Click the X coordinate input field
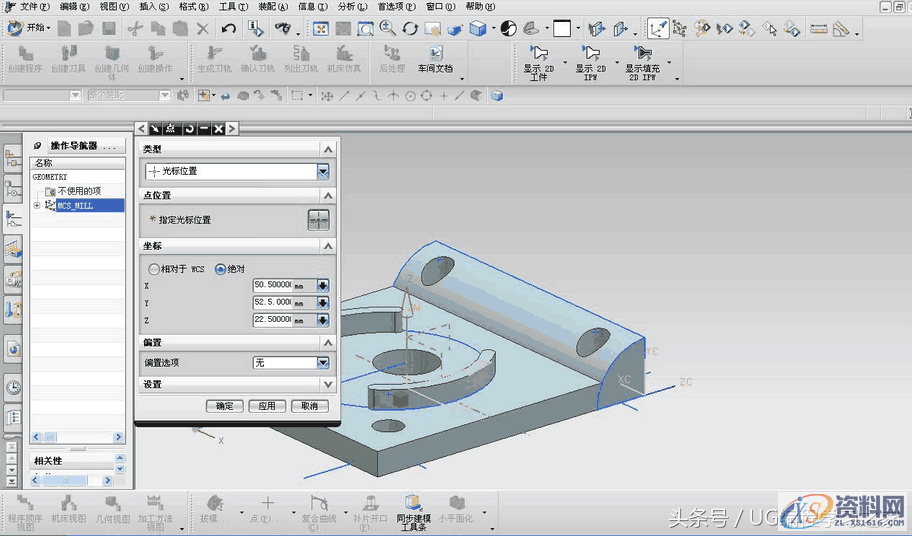Screen dimensions: 912x536 click(272, 286)
